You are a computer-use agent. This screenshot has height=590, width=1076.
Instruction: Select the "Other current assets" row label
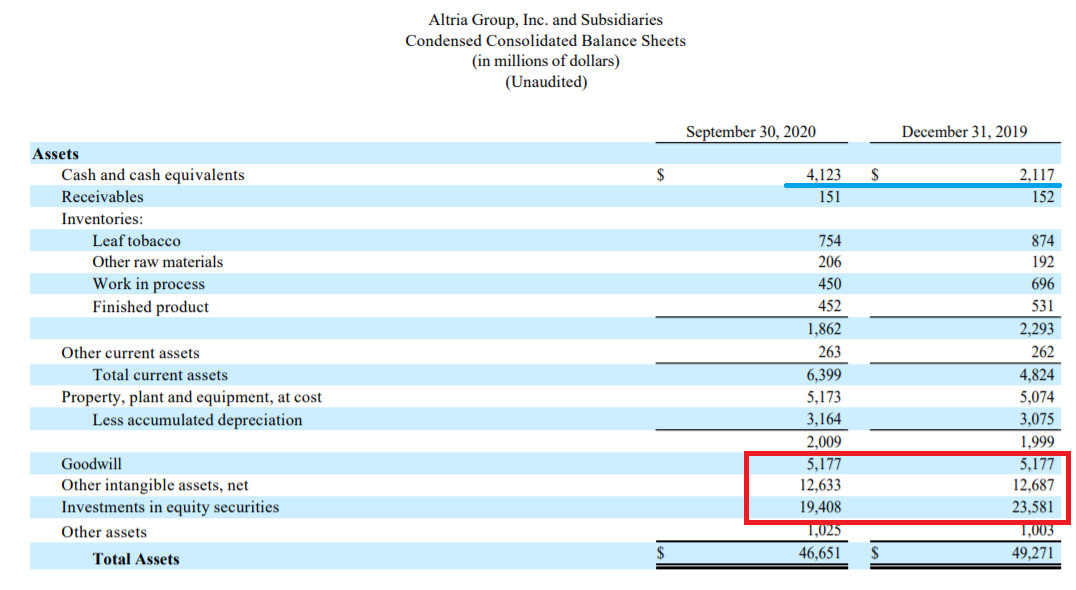pyautogui.click(x=130, y=353)
